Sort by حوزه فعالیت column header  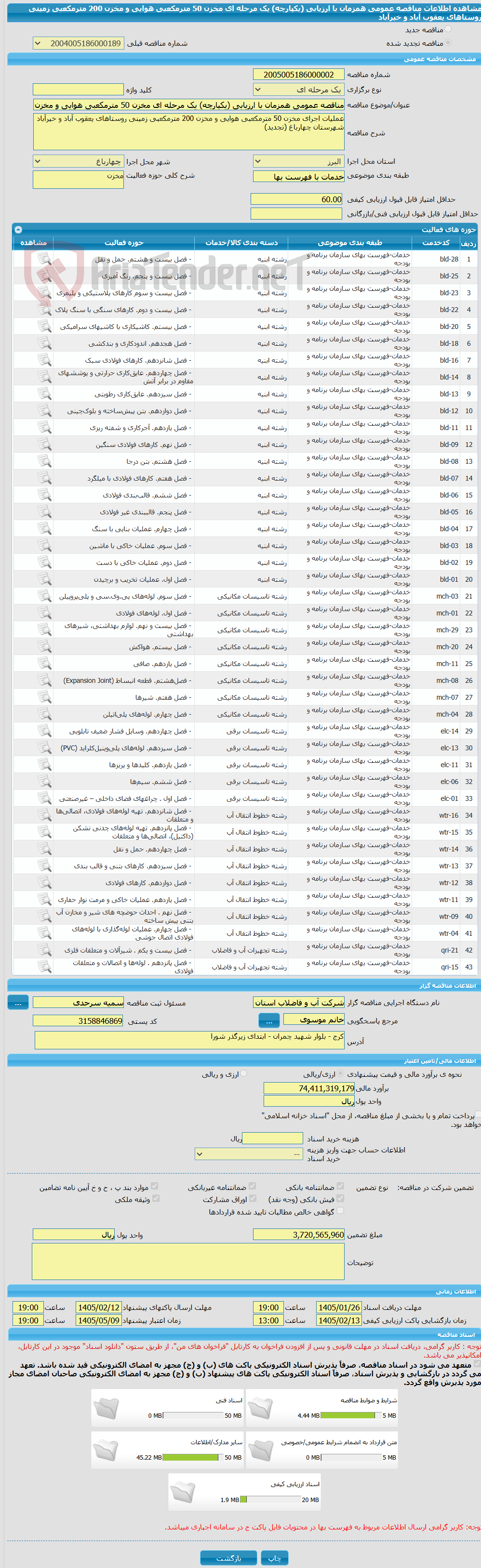tap(123, 242)
